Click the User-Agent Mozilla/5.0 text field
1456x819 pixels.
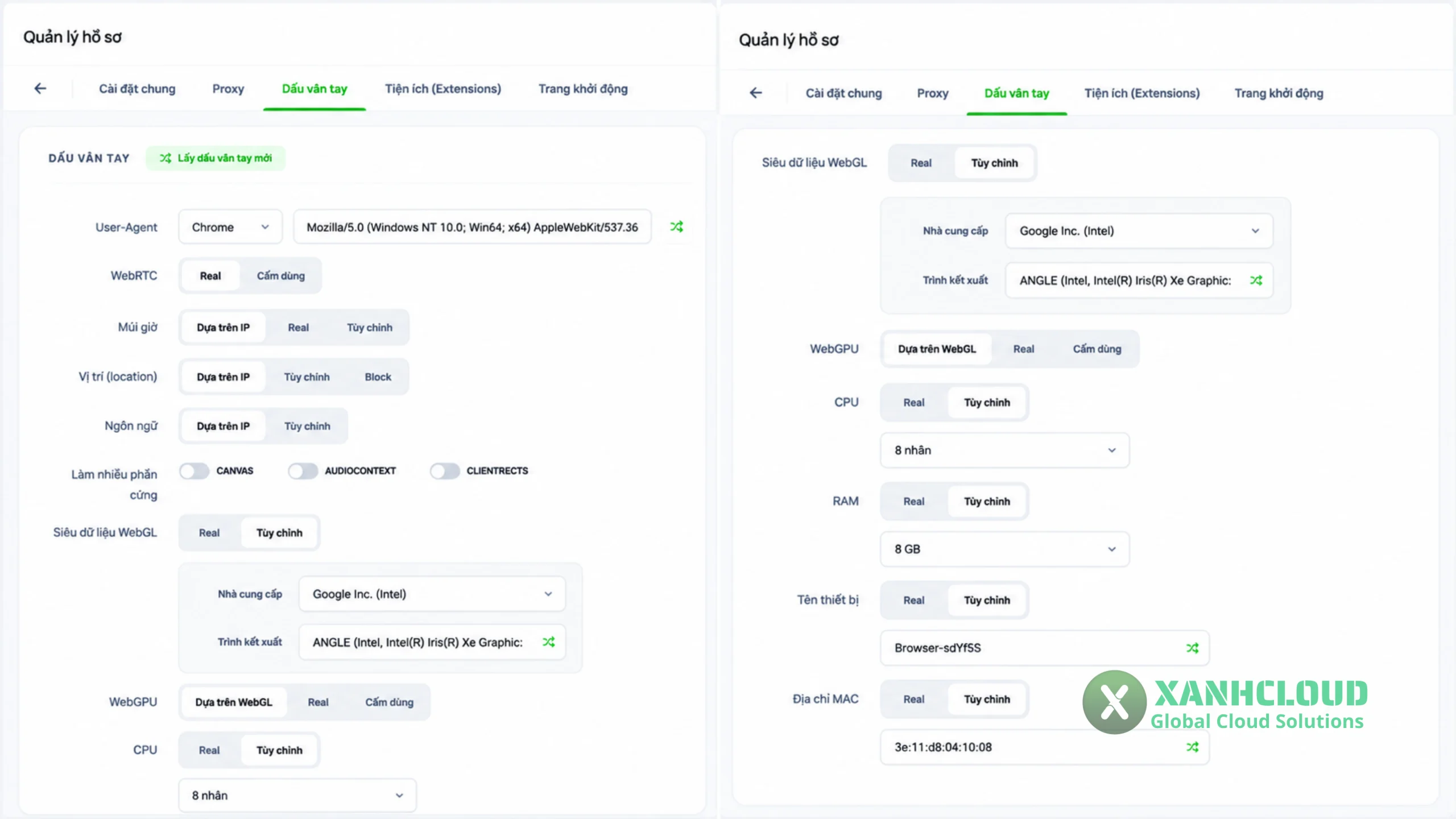472,227
